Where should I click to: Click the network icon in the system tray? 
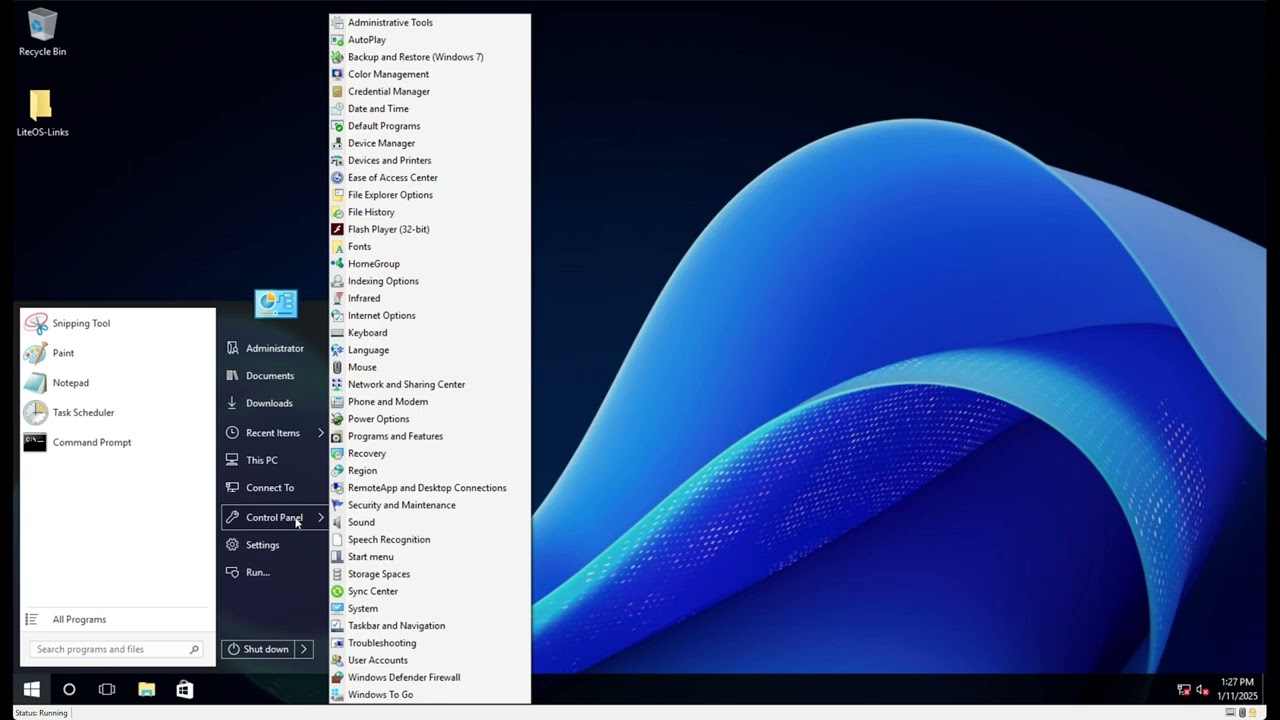[1184, 689]
